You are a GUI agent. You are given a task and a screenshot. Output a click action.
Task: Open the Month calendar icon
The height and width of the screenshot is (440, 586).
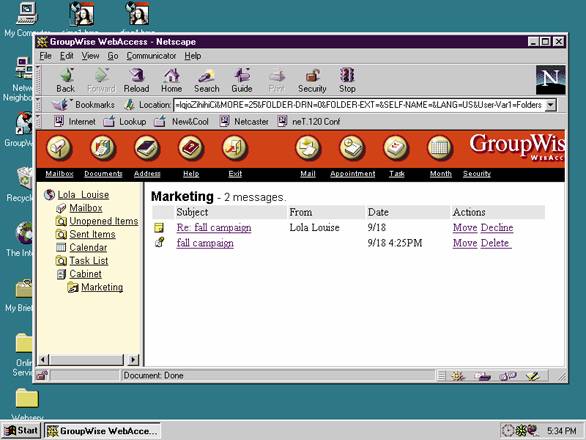pyautogui.click(x=440, y=148)
